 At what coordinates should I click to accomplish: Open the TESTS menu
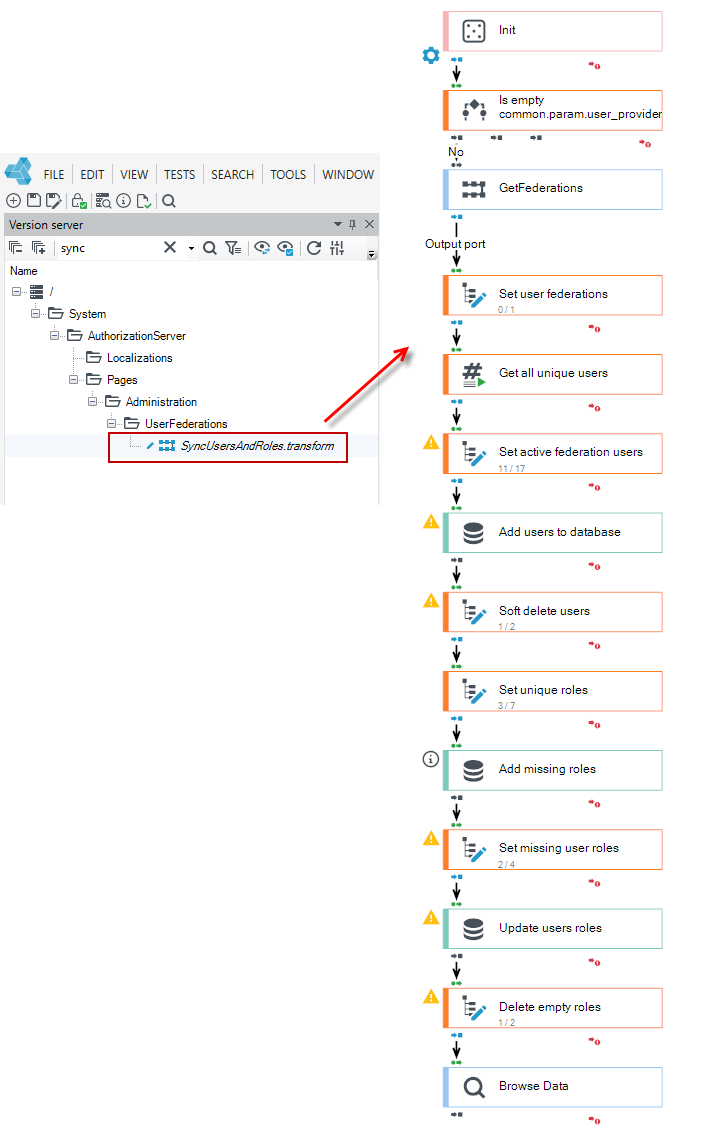tap(180, 174)
